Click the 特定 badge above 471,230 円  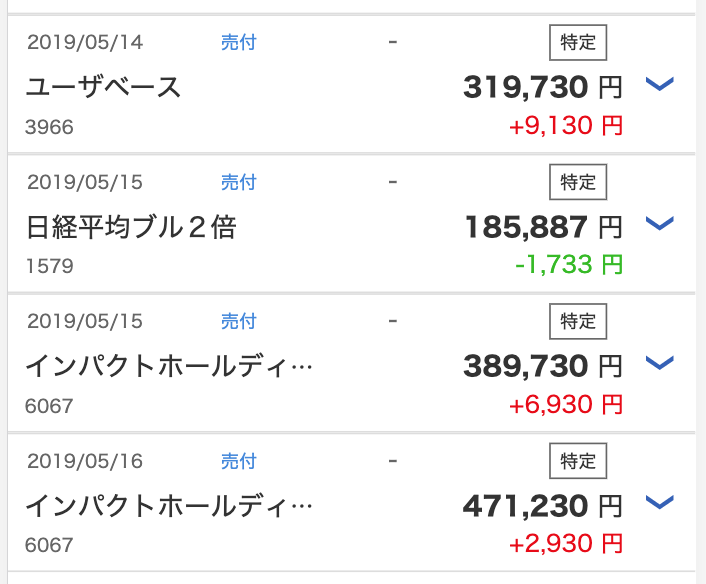coord(578,461)
